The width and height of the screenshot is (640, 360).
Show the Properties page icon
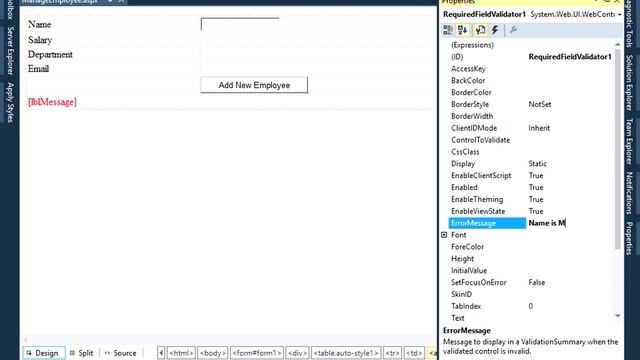coord(480,30)
